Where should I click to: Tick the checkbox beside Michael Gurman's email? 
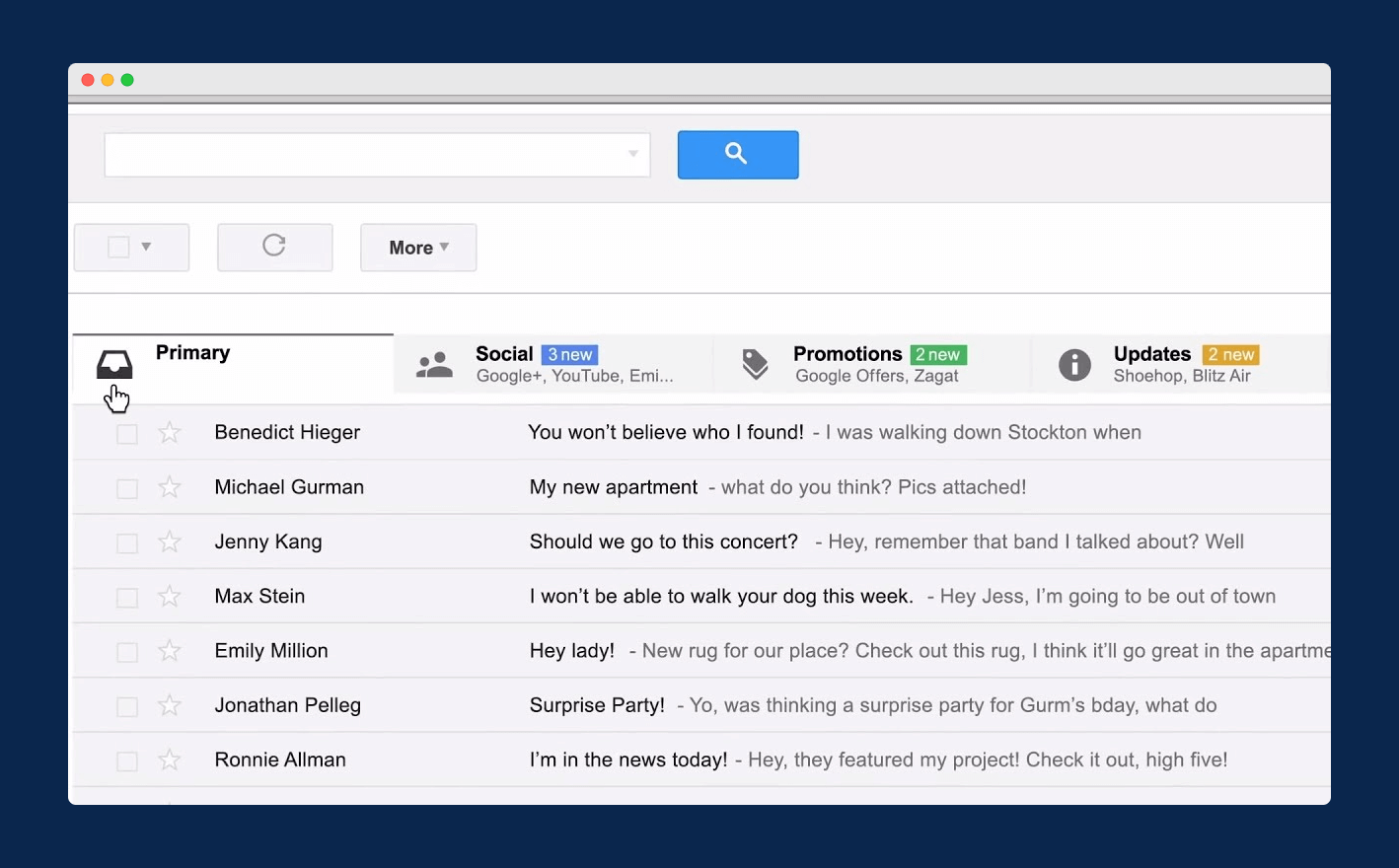pyautogui.click(x=127, y=488)
